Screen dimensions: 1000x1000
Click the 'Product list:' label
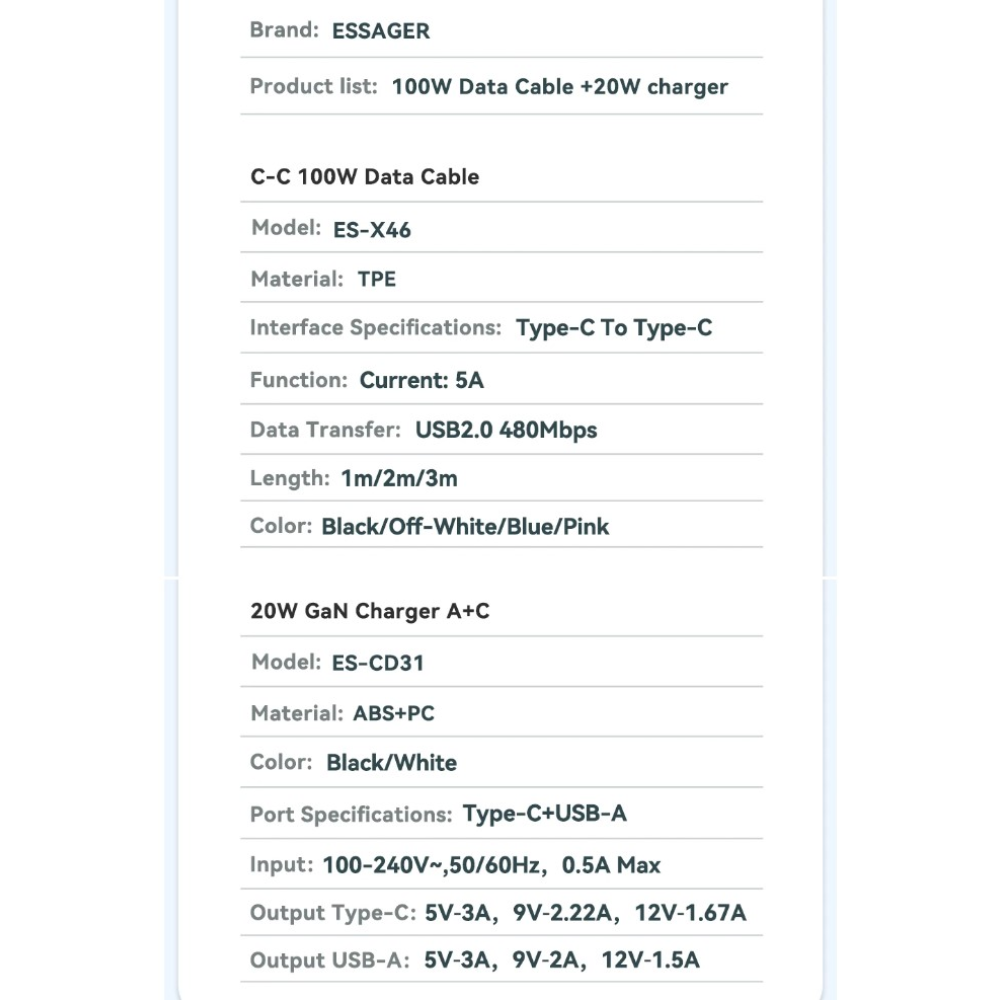click(314, 86)
